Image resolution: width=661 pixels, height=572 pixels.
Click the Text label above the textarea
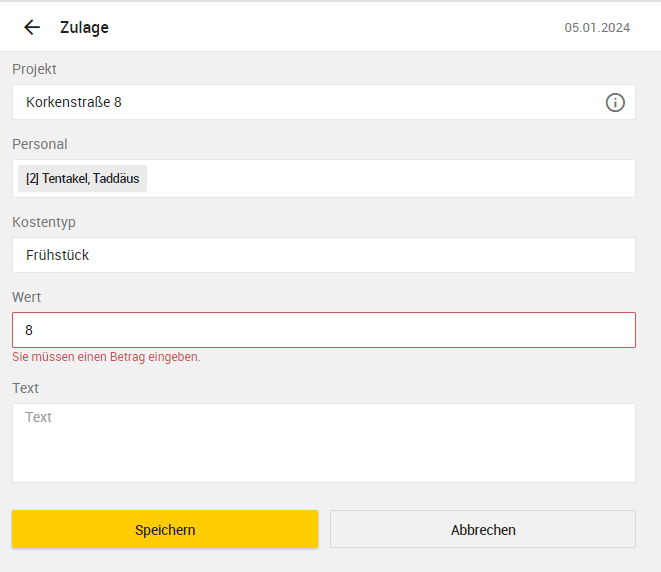click(25, 388)
